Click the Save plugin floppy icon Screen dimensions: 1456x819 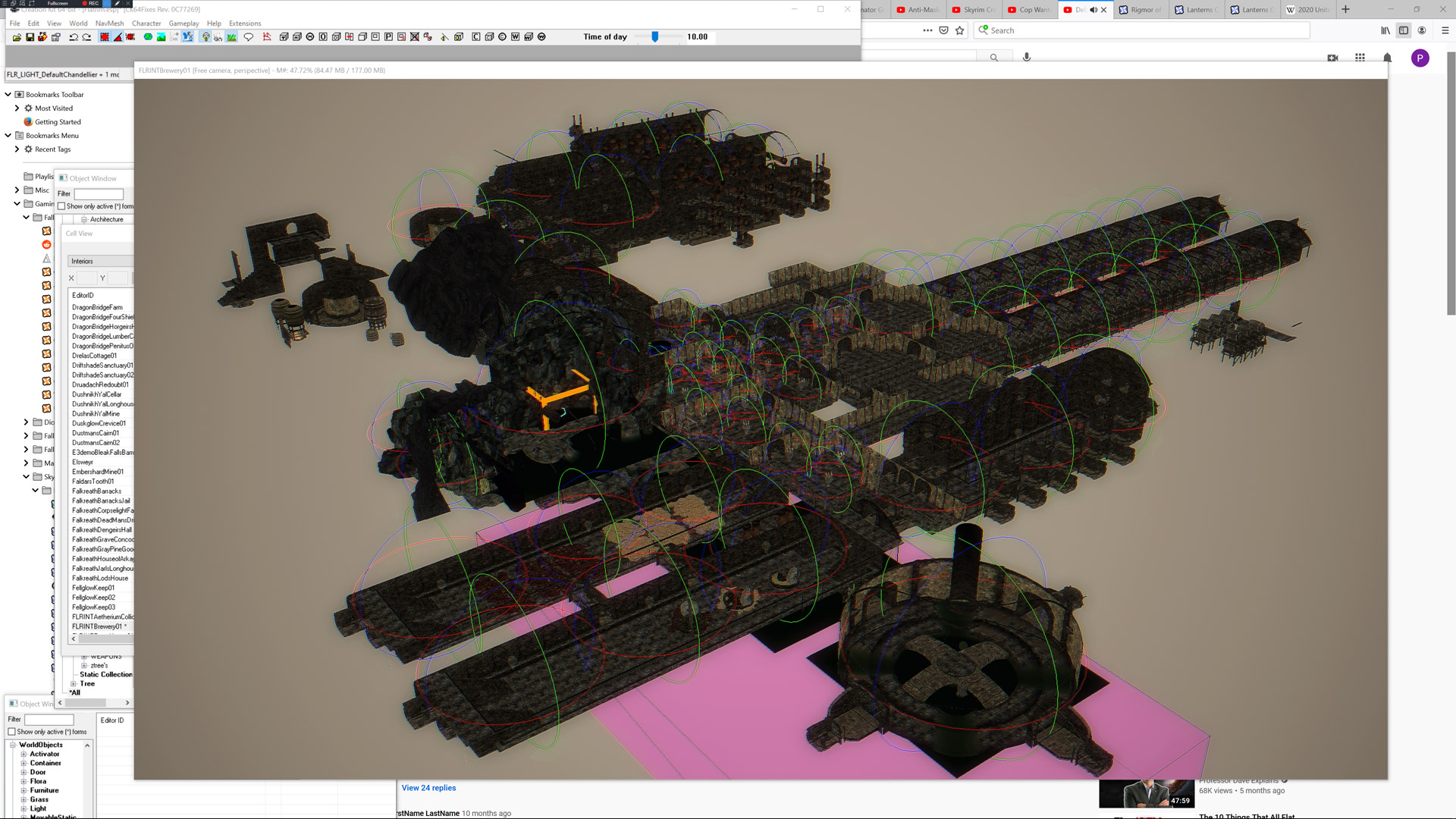click(x=30, y=37)
